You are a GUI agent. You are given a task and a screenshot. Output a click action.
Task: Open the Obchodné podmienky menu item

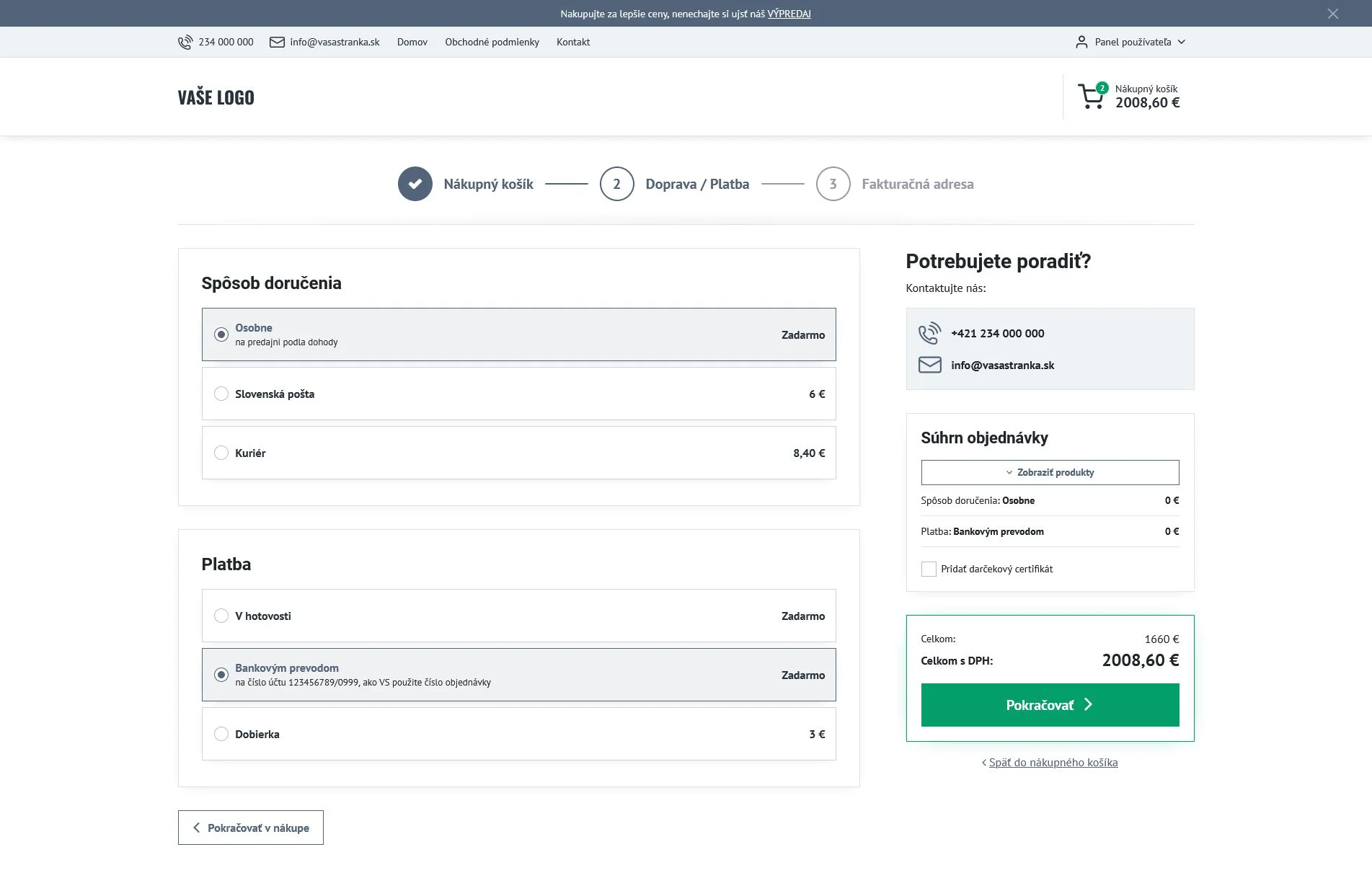pos(492,42)
